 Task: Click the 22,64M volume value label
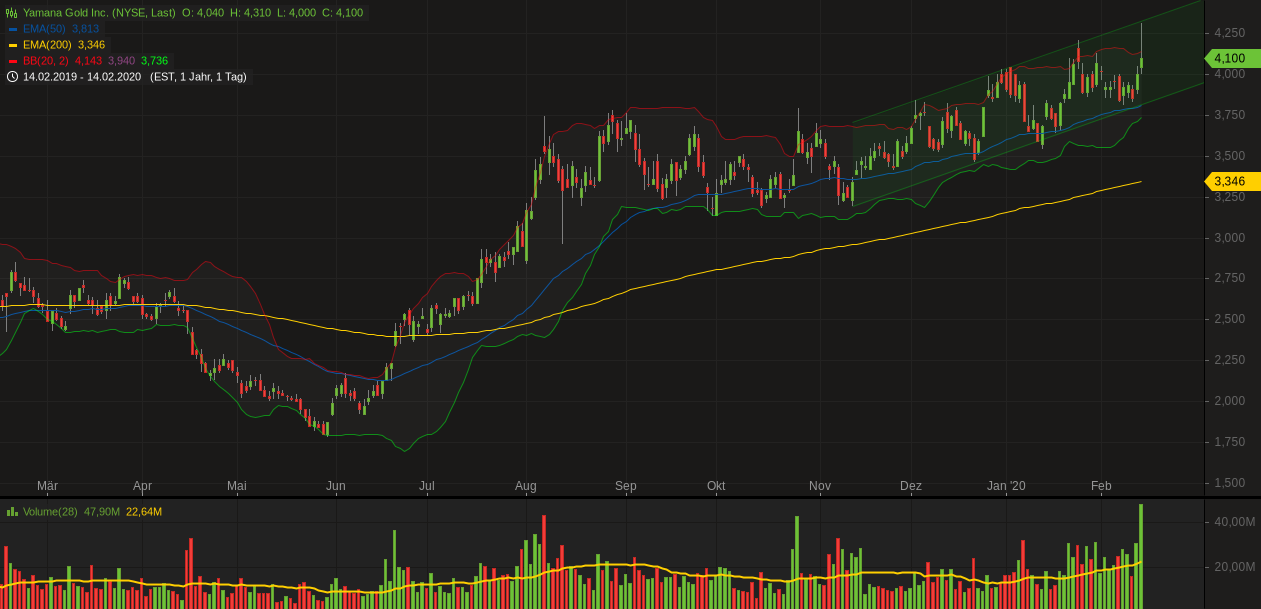click(141, 511)
